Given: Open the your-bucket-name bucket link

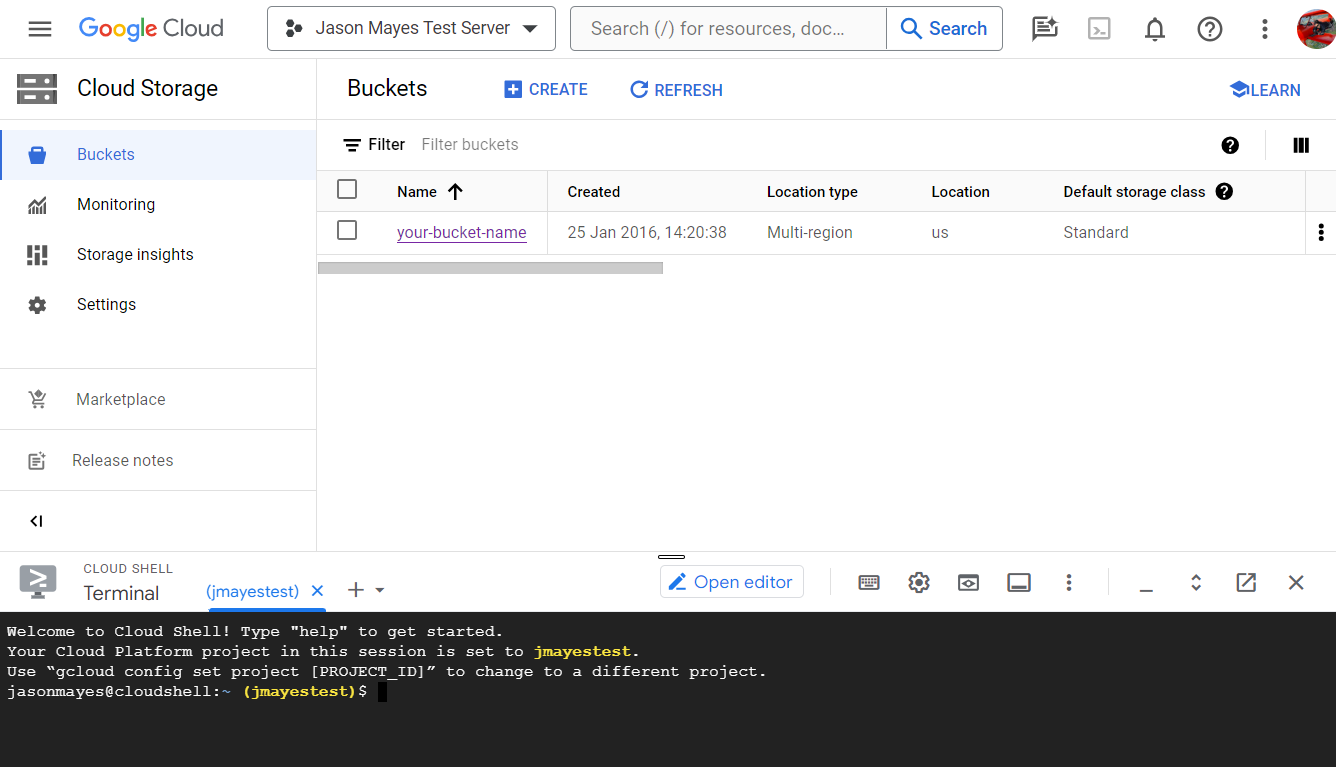Looking at the screenshot, I should click(x=461, y=232).
